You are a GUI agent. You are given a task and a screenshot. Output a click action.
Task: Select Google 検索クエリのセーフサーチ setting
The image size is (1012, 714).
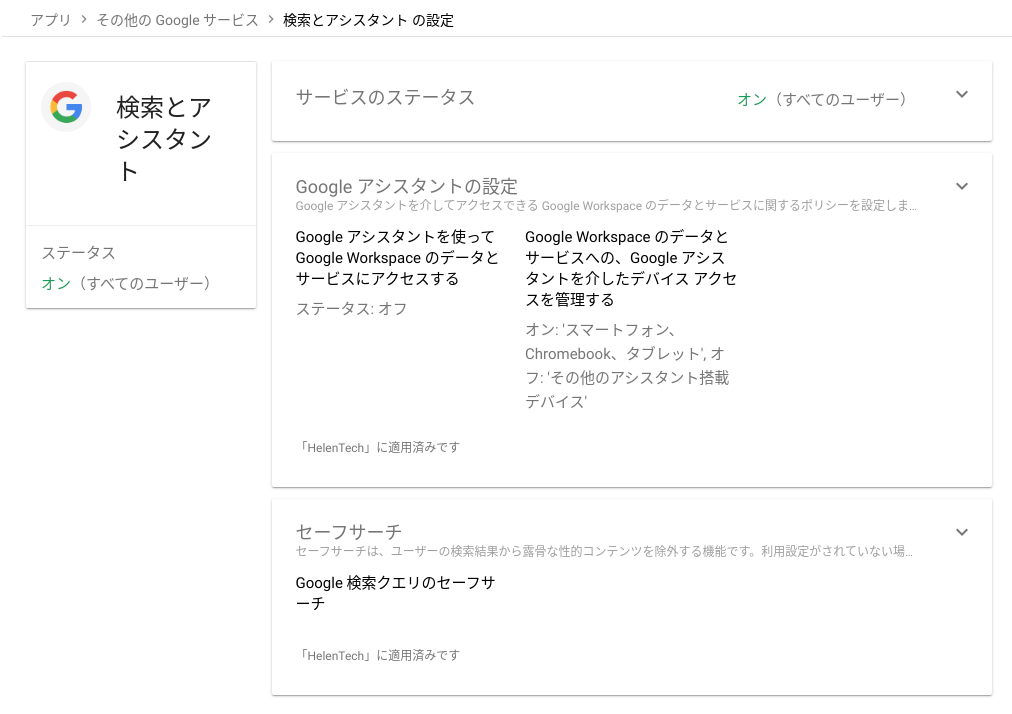pyautogui.click(x=397, y=593)
